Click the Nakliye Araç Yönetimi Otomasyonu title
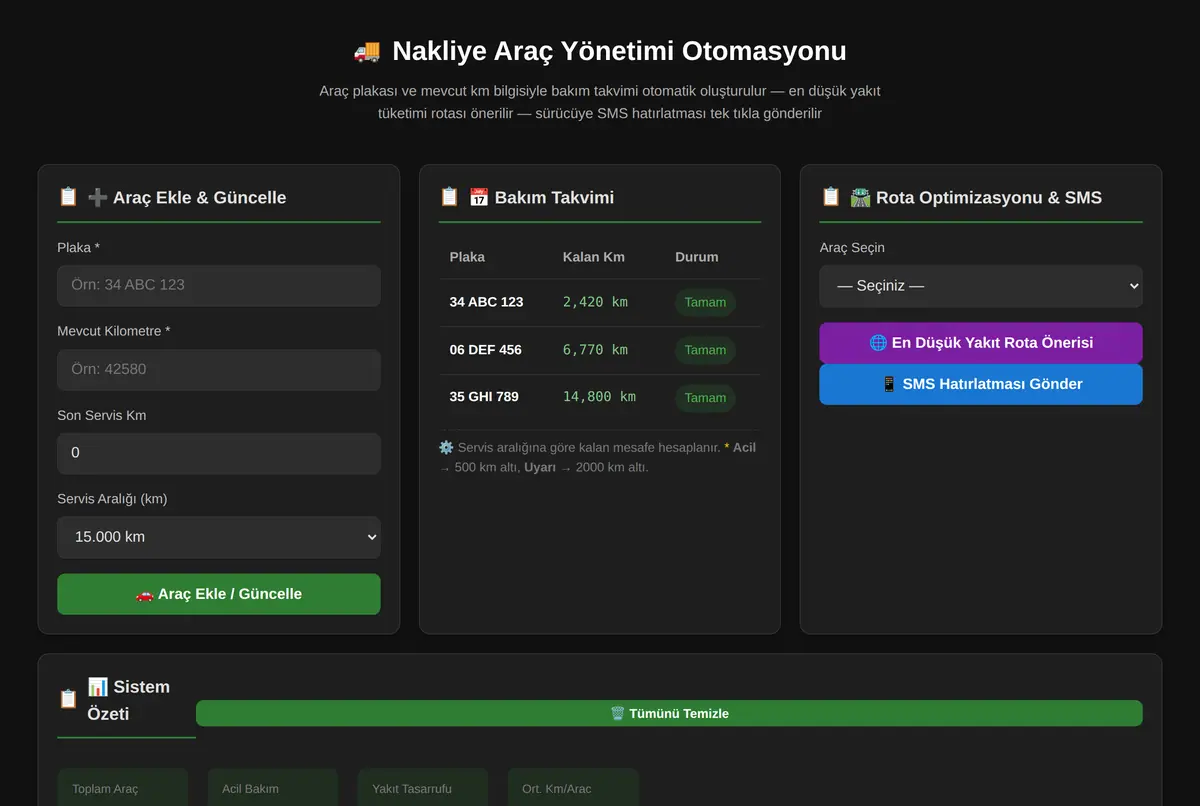This screenshot has width=1200, height=806. tap(619, 51)
